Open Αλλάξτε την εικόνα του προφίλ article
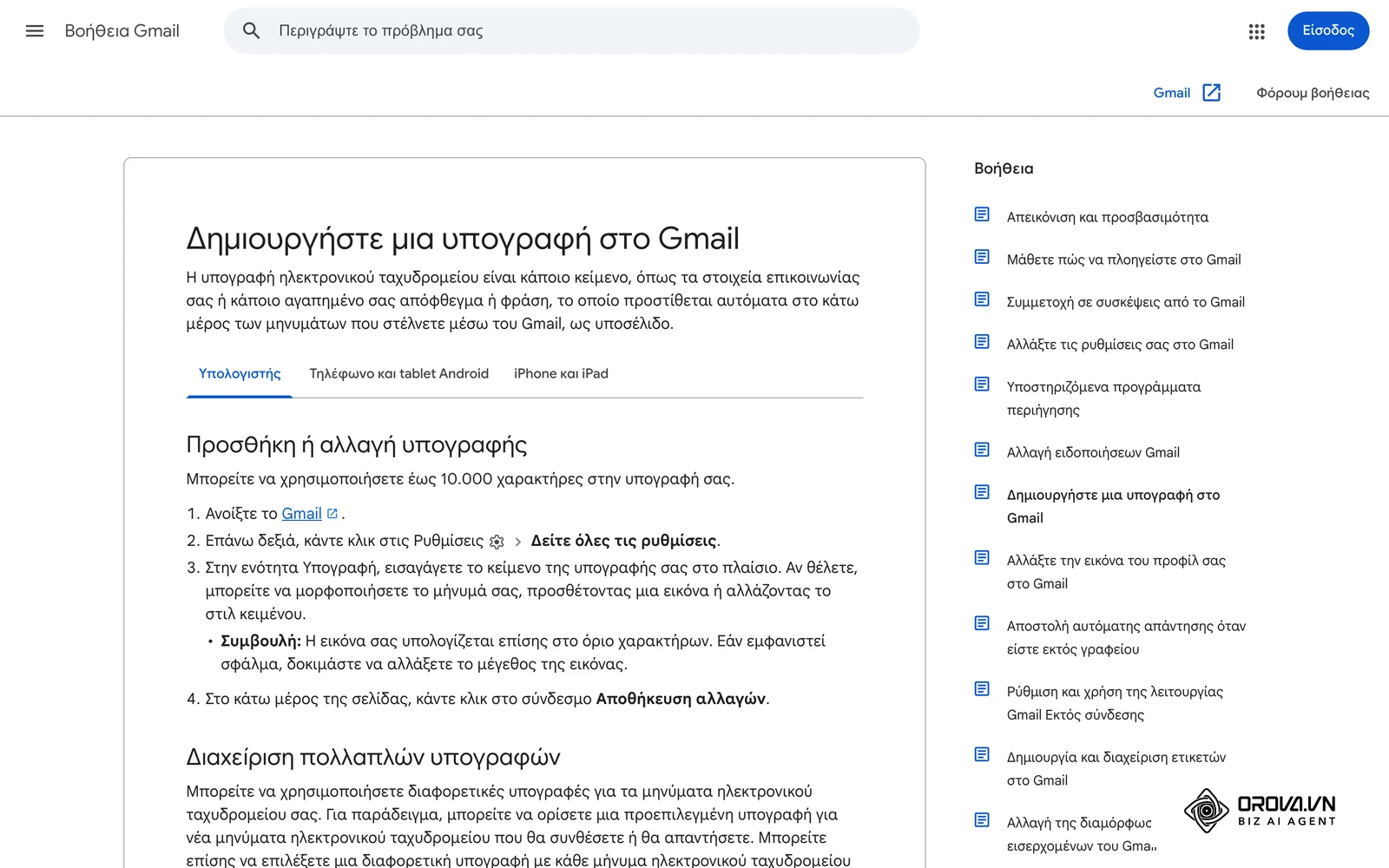Viewport: 1389px width, 868px height. click(x=1116, y=572)
